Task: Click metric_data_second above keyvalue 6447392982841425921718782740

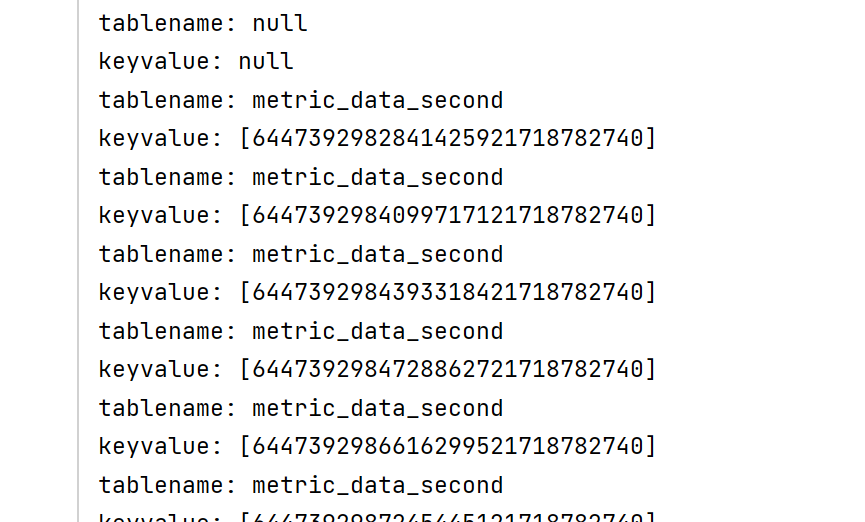Action: pos(378,100)
